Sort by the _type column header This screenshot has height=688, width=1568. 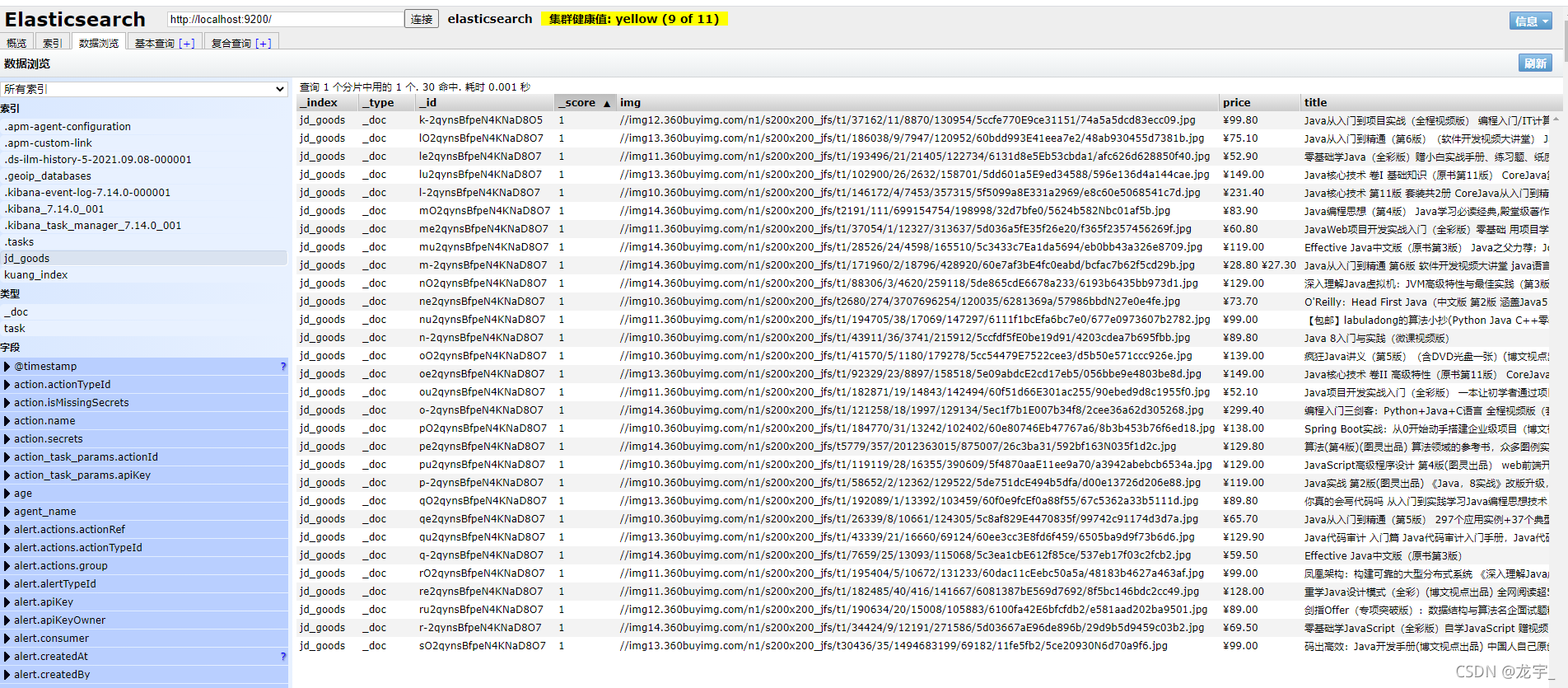[387, 102]
